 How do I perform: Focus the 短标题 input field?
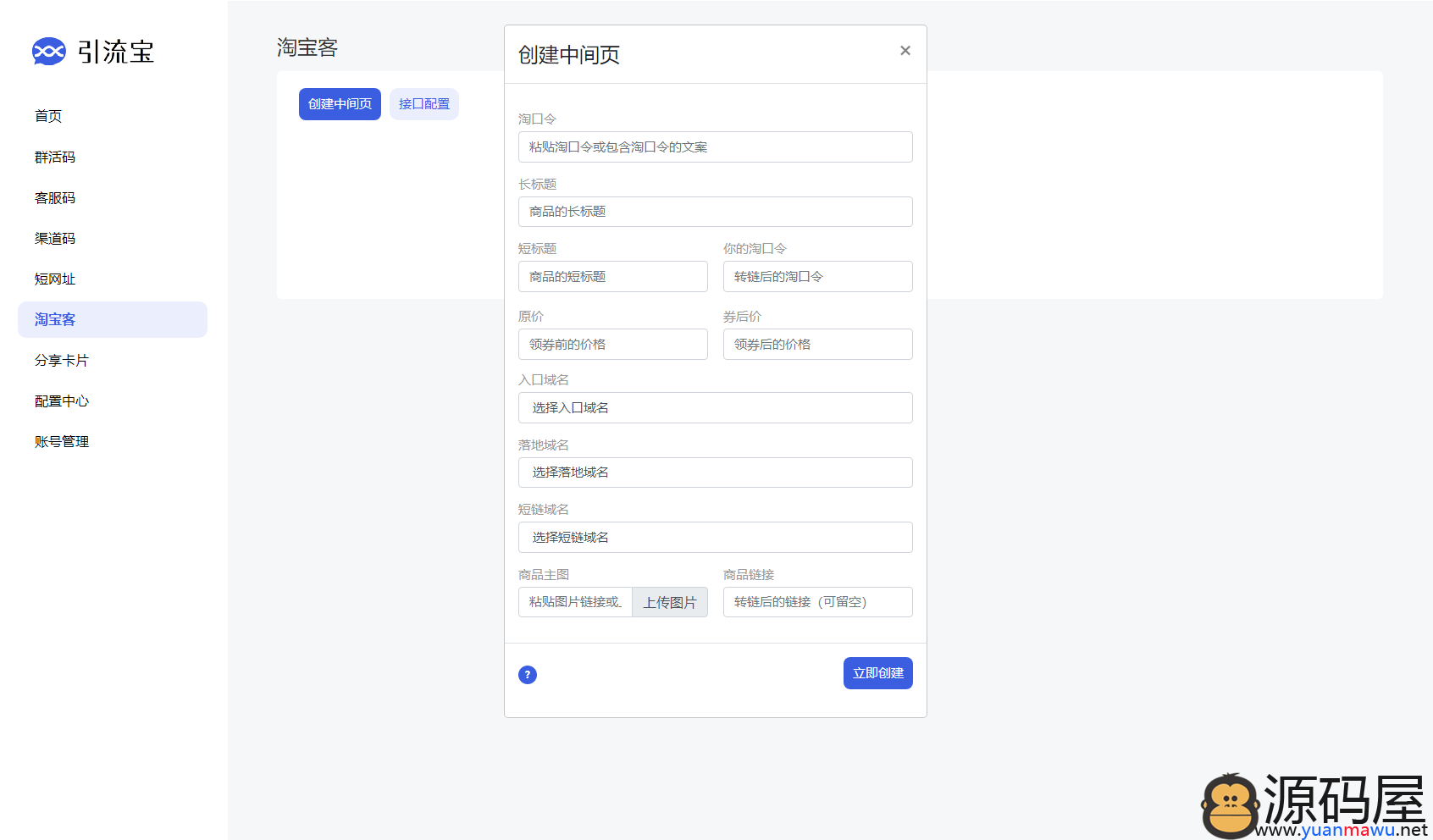(x=613, y=276)
